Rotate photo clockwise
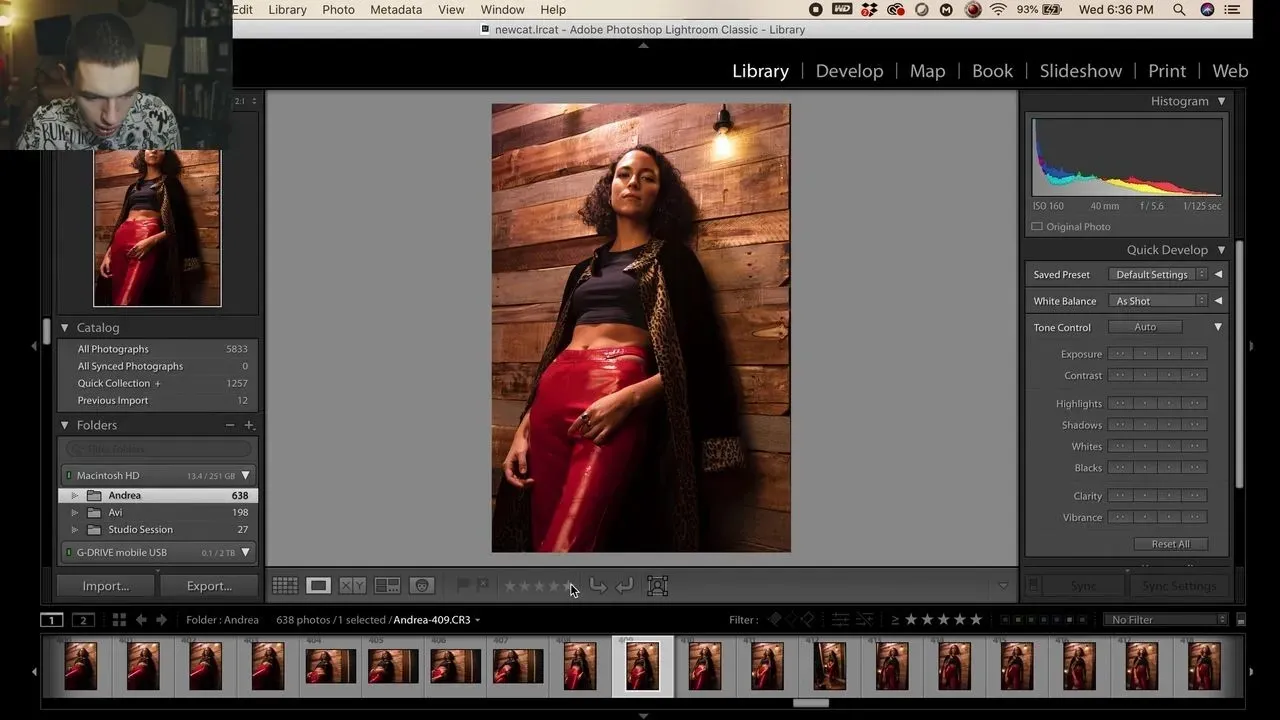 click(x=624, y=586)
